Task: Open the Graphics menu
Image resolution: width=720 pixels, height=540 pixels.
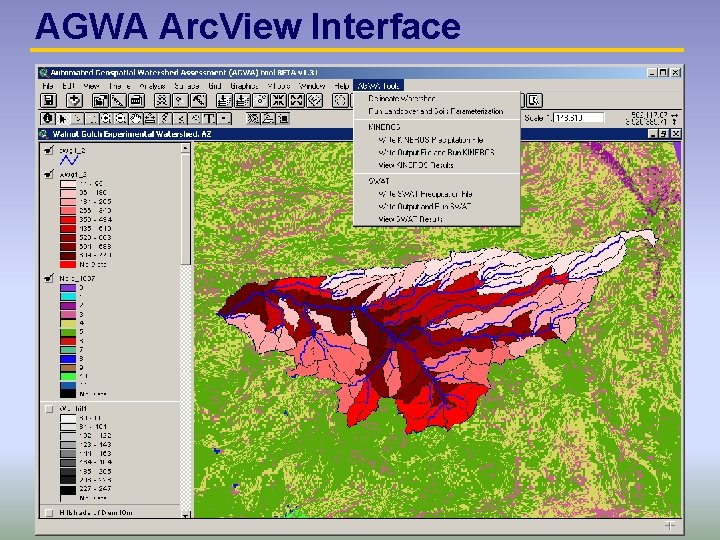Action: tap(244, 86)
